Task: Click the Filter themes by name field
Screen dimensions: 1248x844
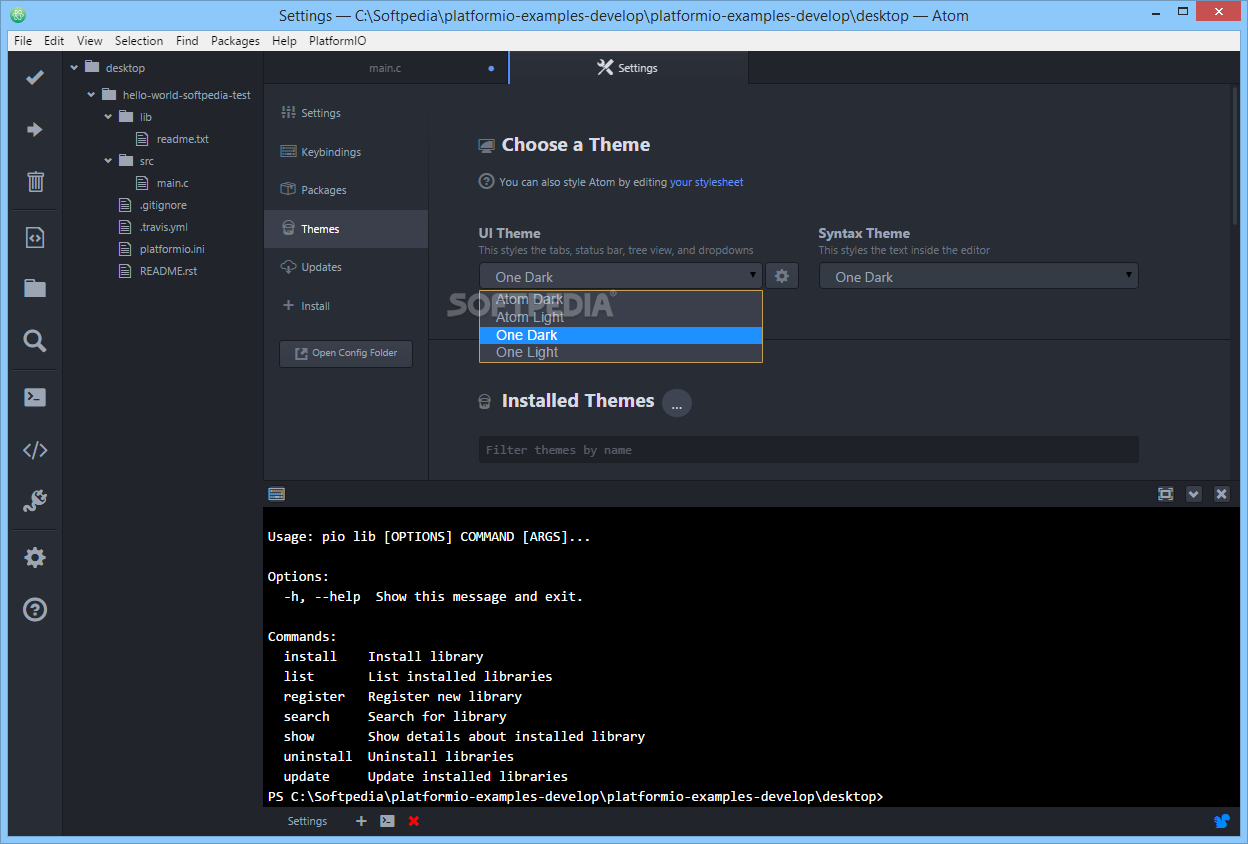Action: (808, 450)
